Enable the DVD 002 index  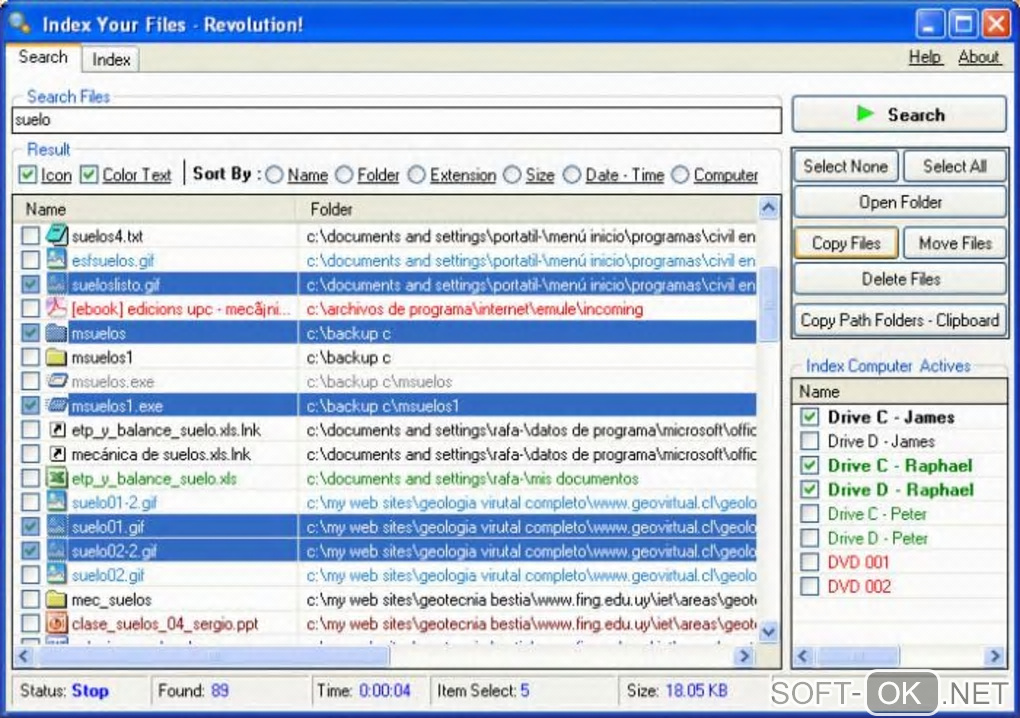pyautogui.click(x=809, y=586)
